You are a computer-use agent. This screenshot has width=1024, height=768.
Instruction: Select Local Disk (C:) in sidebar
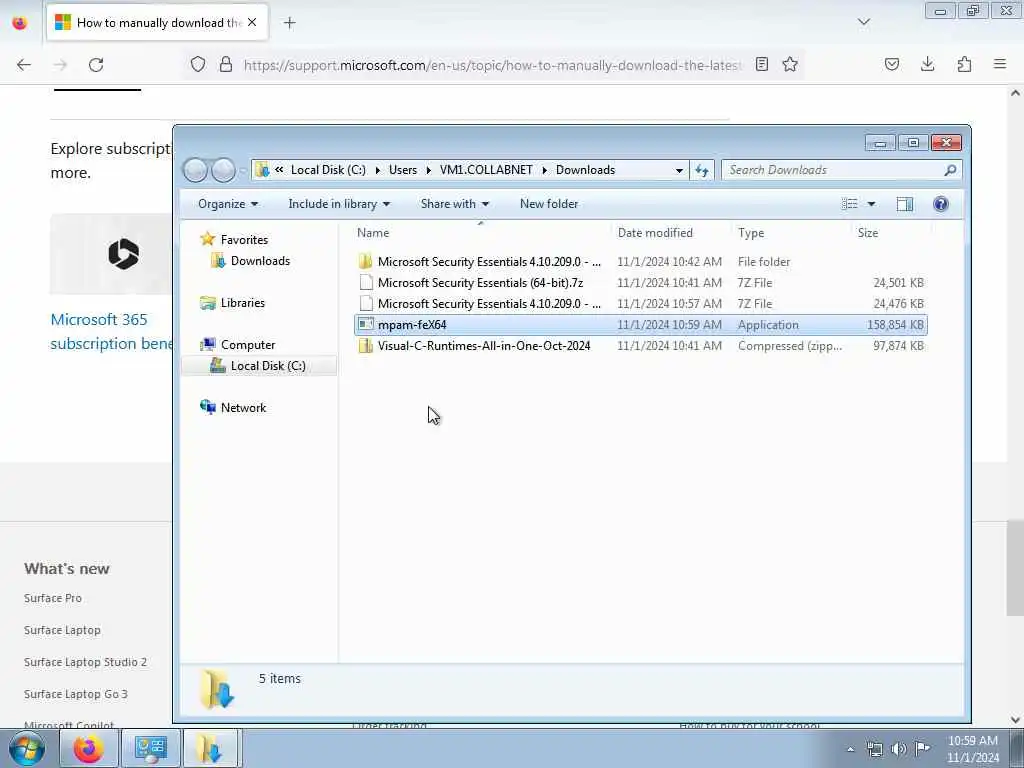click(268, 366)
